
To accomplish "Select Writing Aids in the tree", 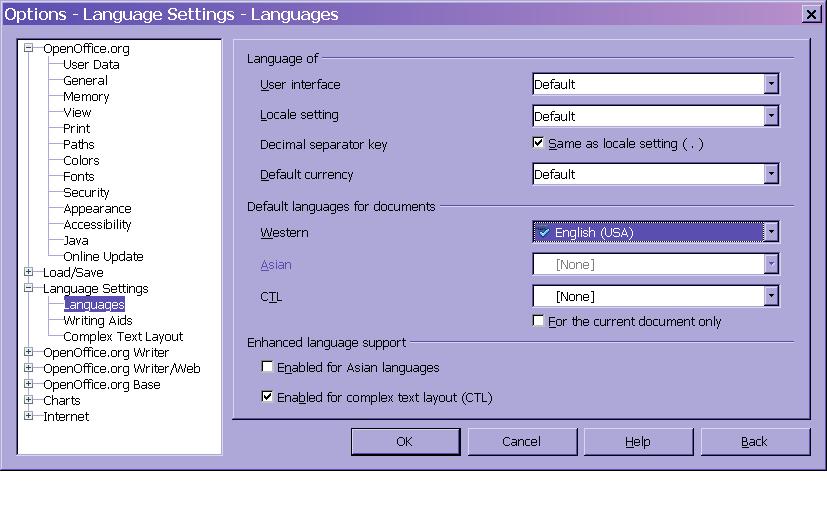I will pos(98,321).
